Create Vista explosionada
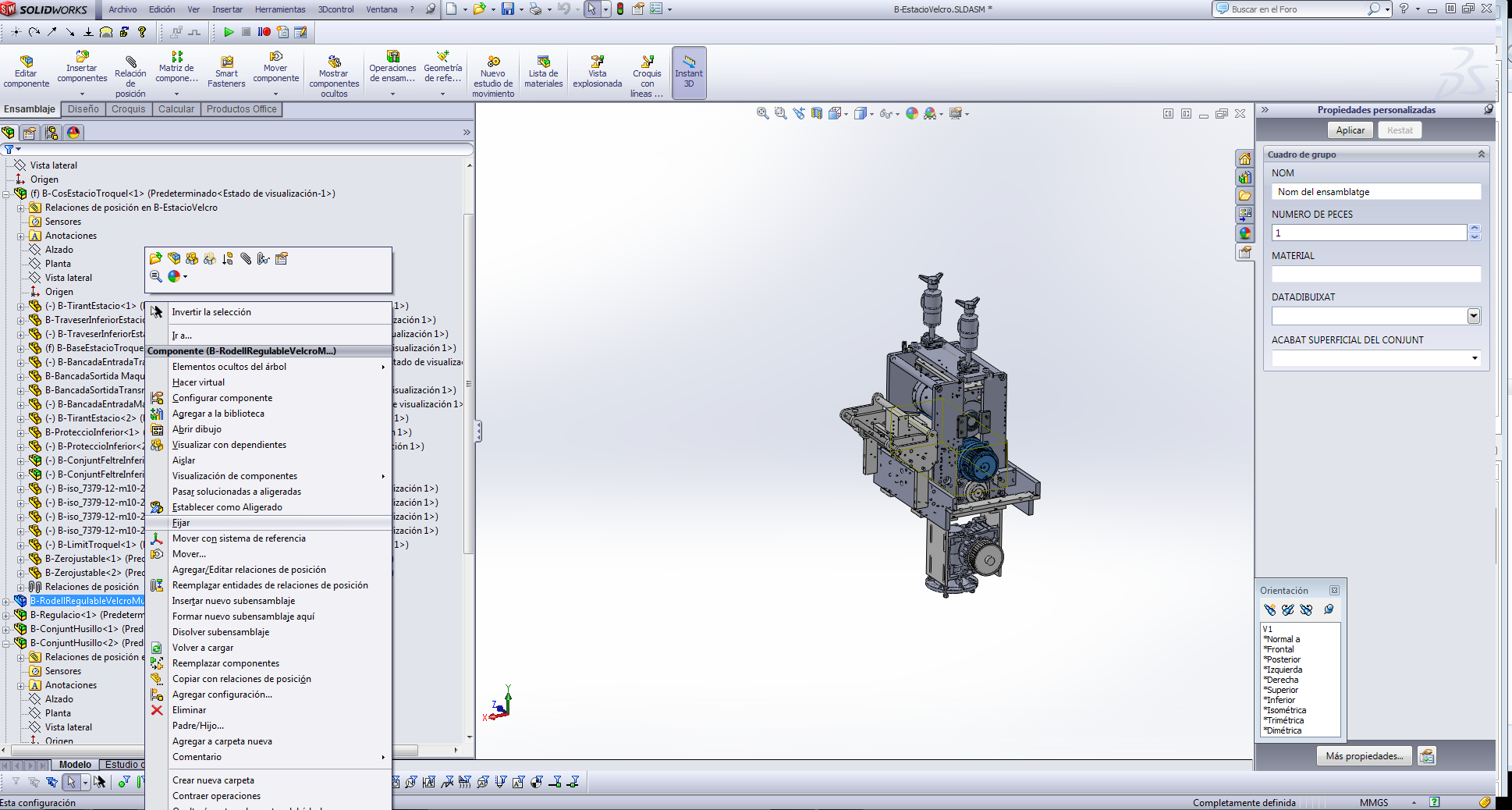The width and height of the screenshot is (1512, 810). [x=597, y=72]
